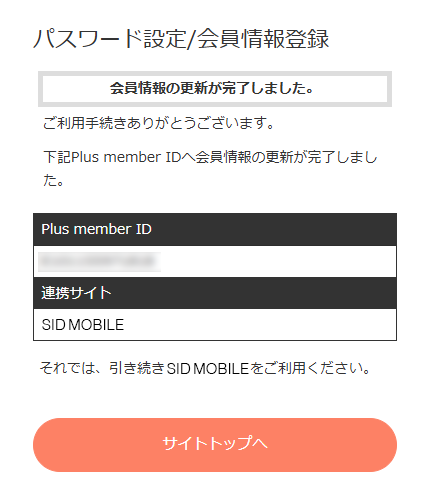Click empty space right of blurred ID value
This screenshot has width=430, height=502.
(278, 262)
